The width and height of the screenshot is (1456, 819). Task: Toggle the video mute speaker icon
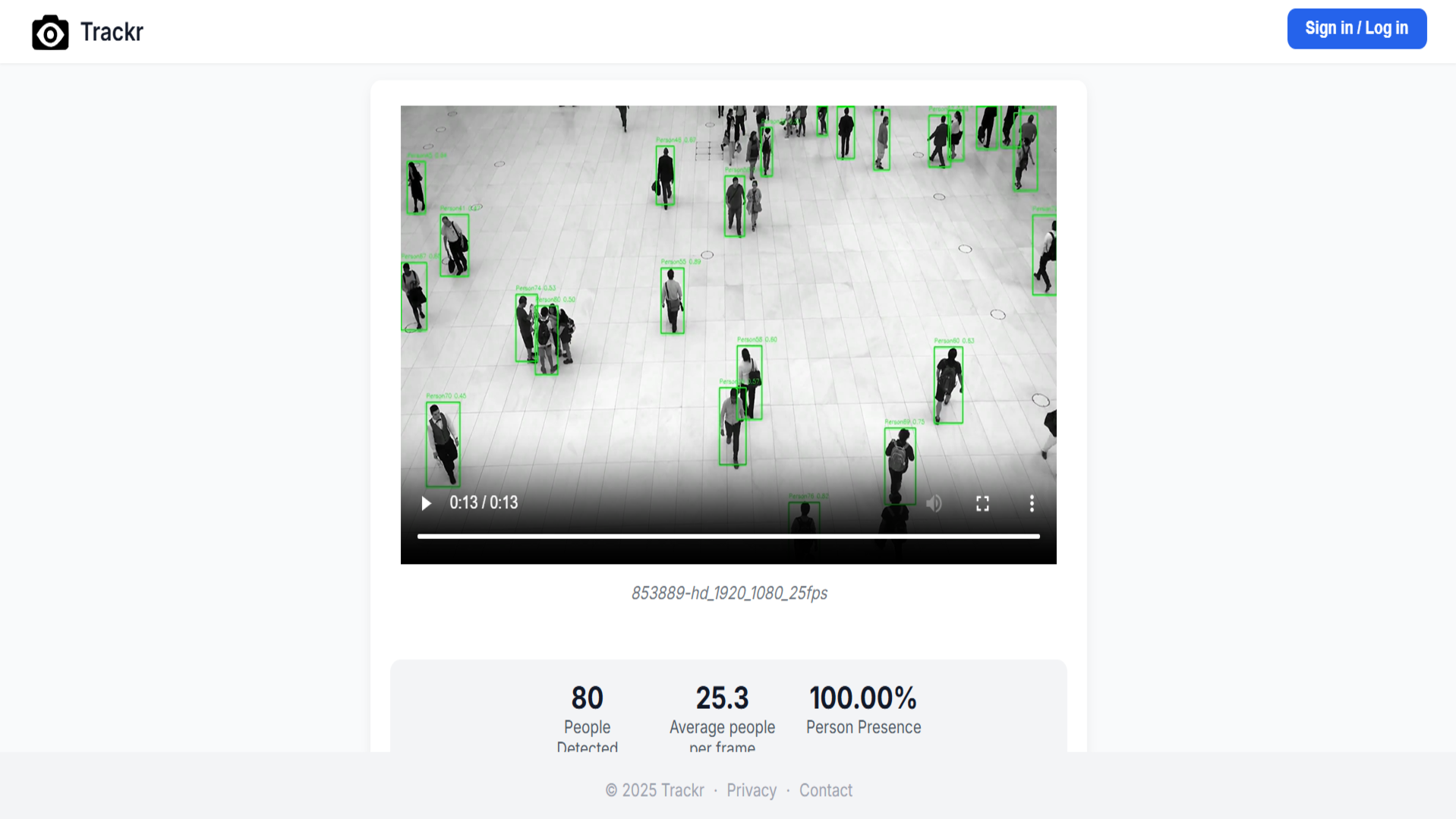(x=934, y=503)
